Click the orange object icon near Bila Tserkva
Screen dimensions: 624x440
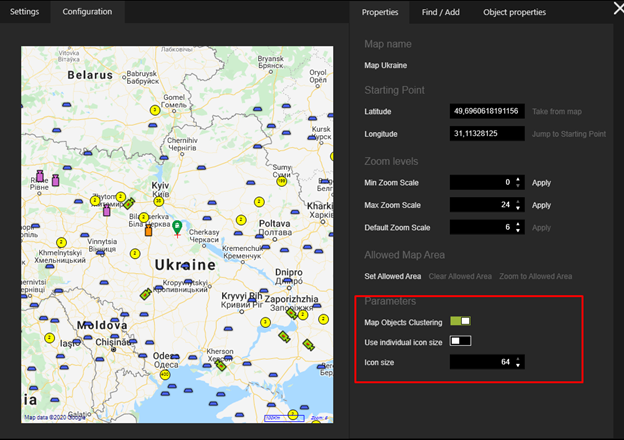(148, 230)
